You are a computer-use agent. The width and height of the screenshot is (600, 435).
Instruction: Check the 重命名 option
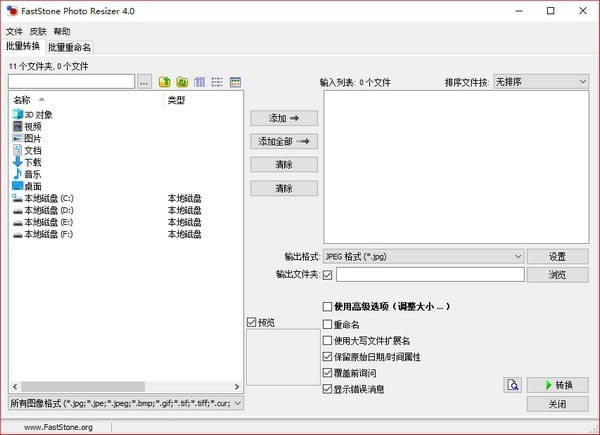click(327, 323)
